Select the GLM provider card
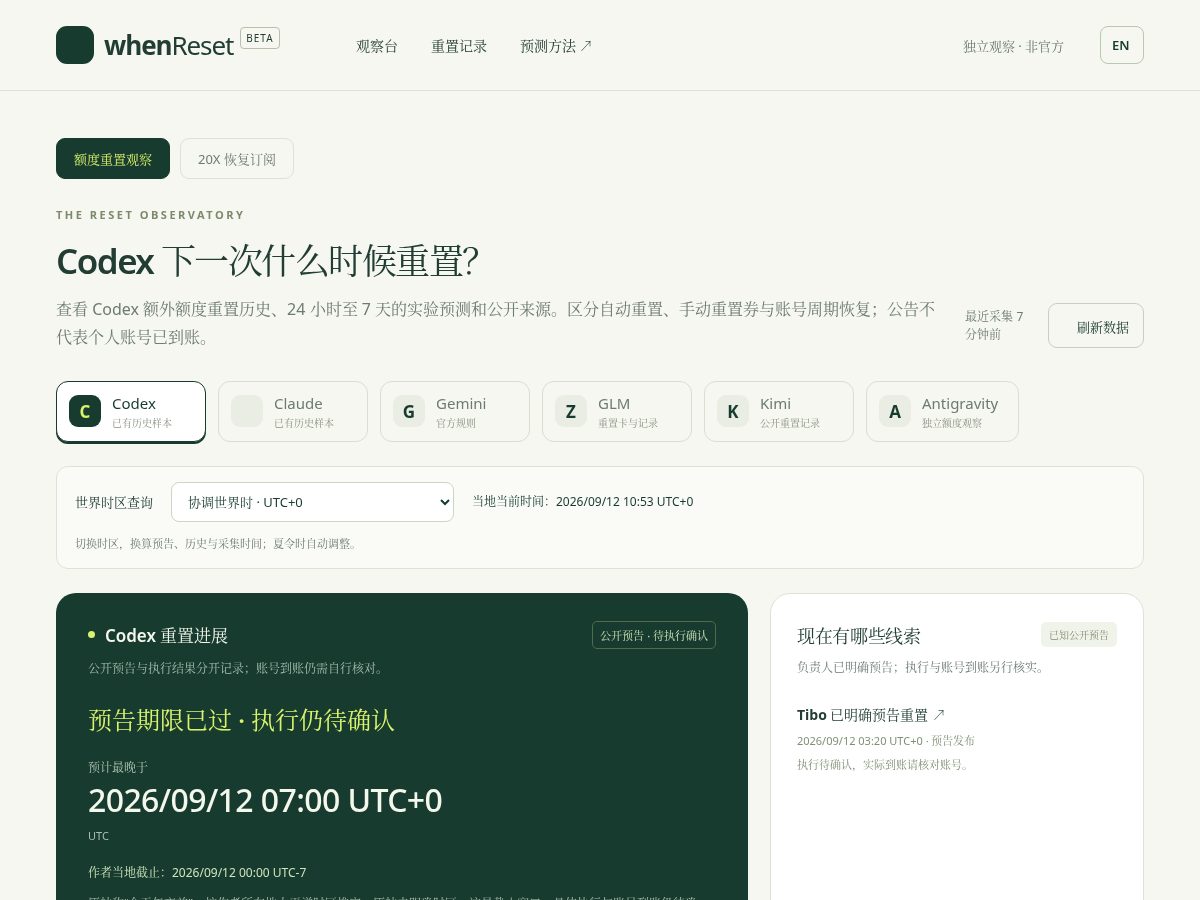1200x900 pixels. click(617, 411)
